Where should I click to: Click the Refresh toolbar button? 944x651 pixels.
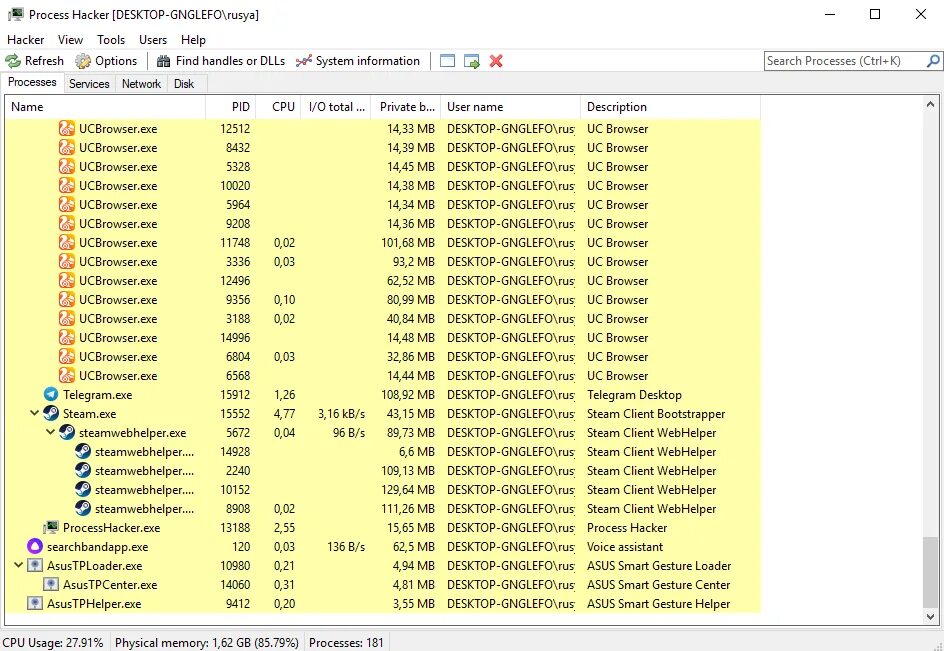coord(34,61)
